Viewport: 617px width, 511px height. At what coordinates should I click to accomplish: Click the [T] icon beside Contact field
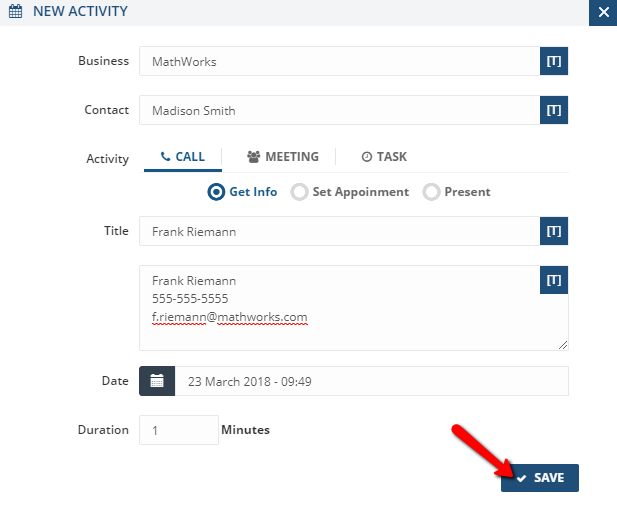554,110
